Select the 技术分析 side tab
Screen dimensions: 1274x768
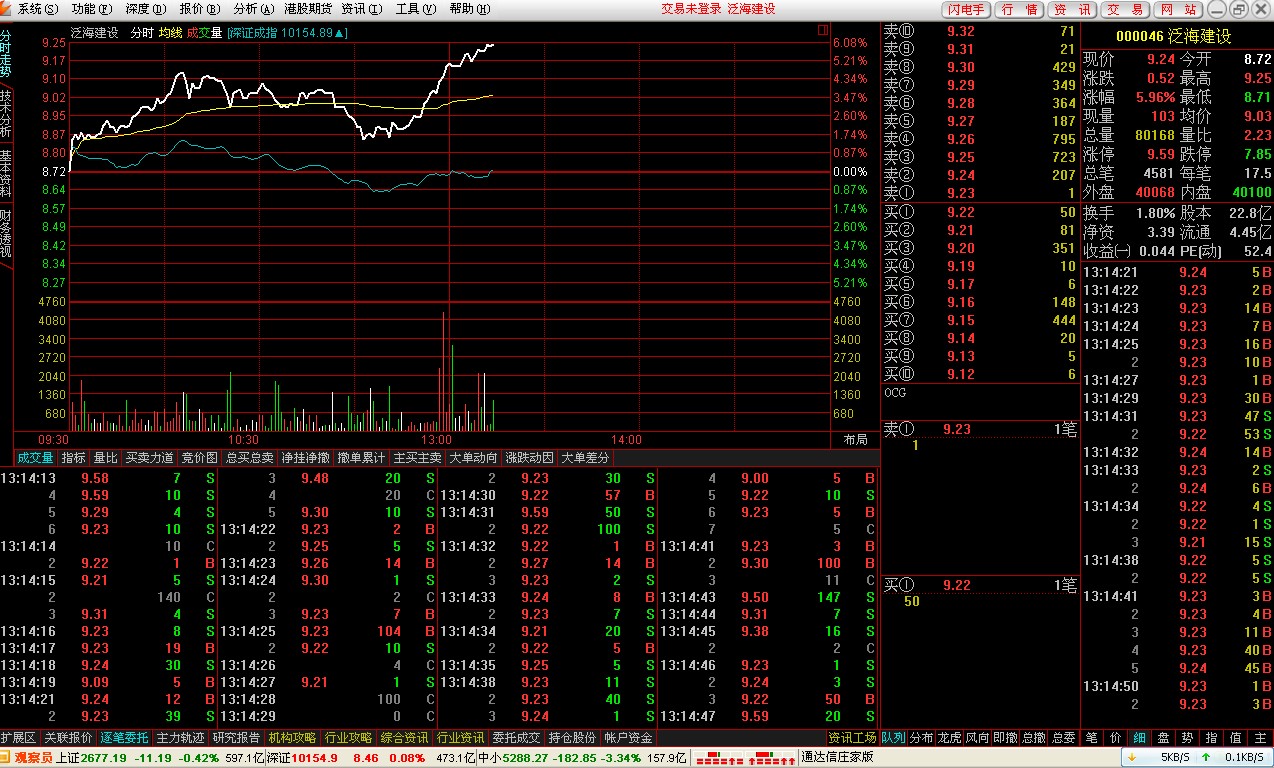click(6, 114)
